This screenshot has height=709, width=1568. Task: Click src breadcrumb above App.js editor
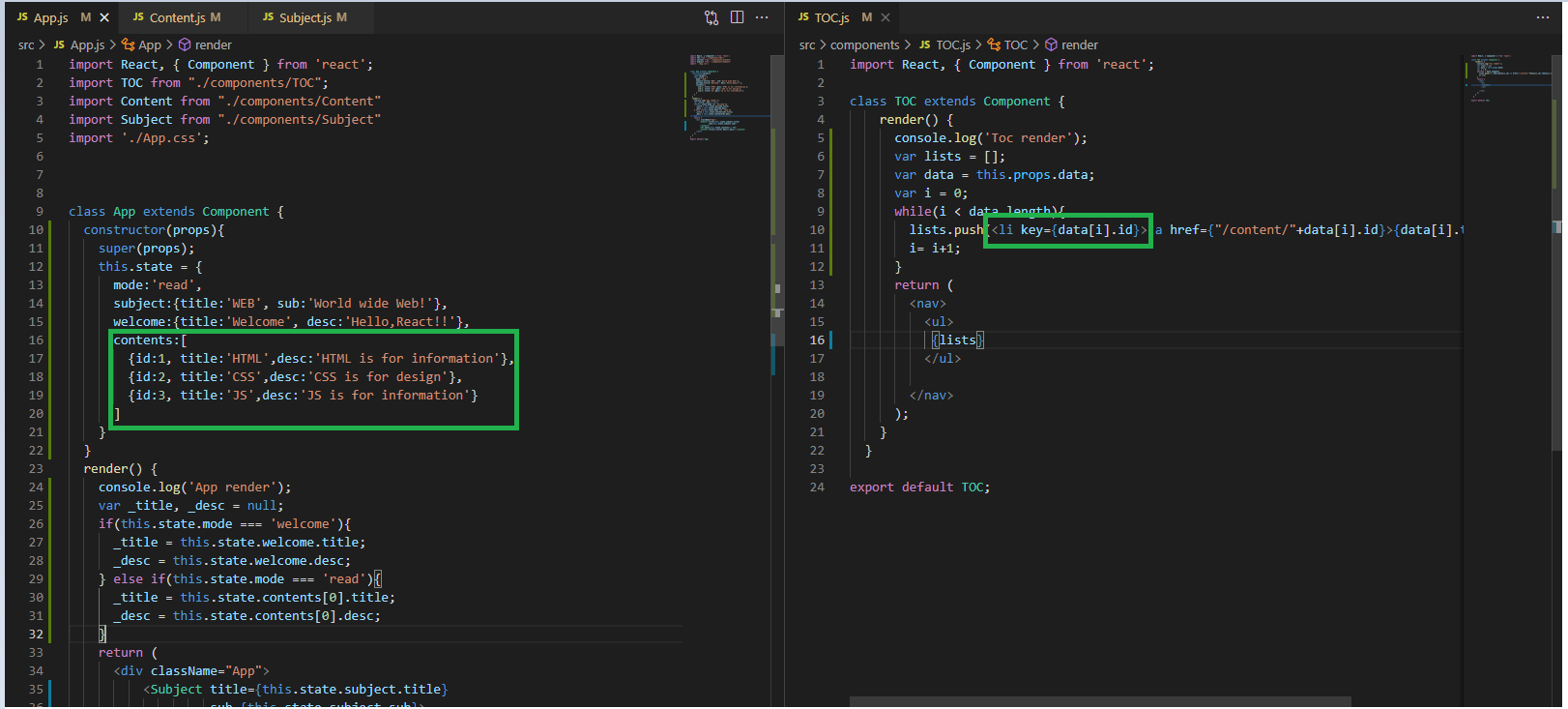pyautogui.click(x=26, y=45)
